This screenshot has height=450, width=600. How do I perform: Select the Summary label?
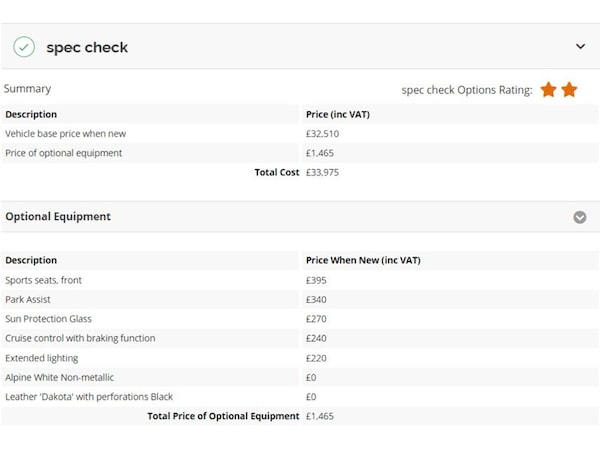[x=27, y=88]
